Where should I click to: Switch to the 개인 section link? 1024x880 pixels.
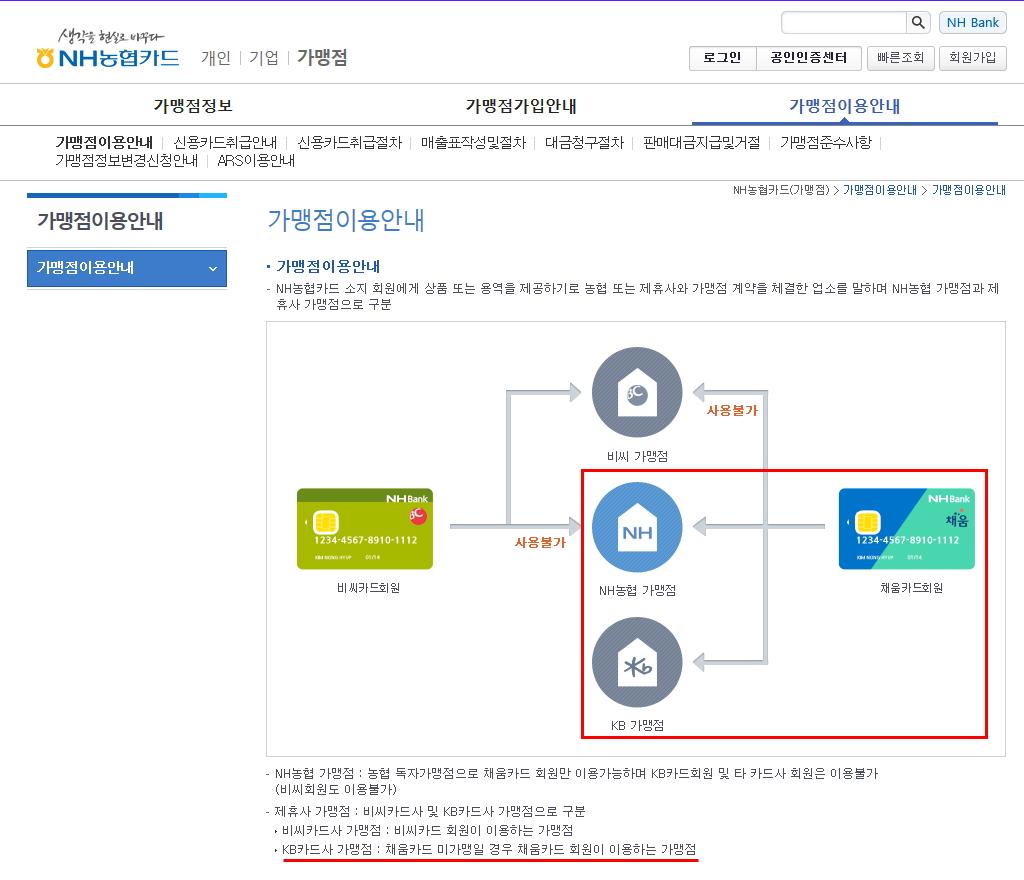tap(215, 58)
